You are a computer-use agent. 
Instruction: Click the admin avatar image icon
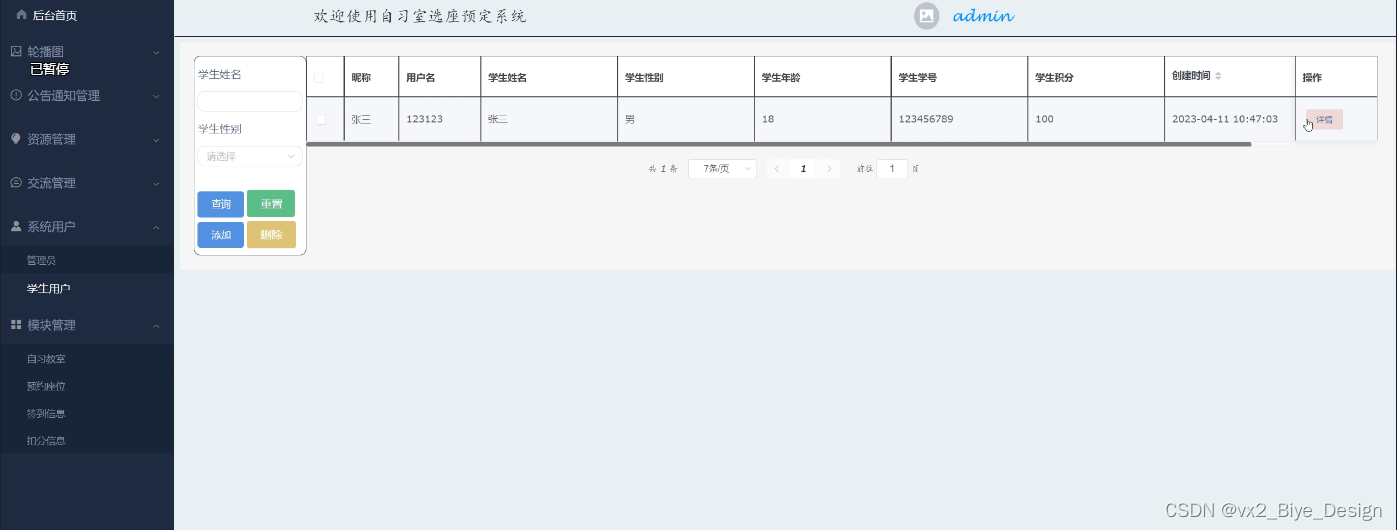tap(927, 16)
